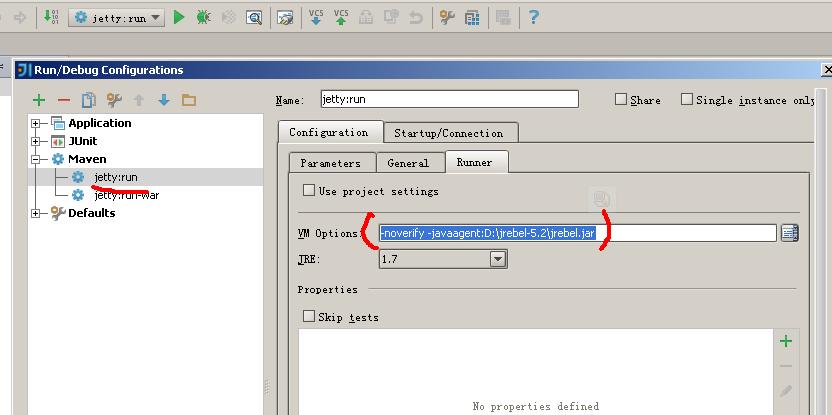Image resolution: width=832 pixels, height=415 pixels.
Task: Switch to the Configuration tab
Action: pos(329,133)
